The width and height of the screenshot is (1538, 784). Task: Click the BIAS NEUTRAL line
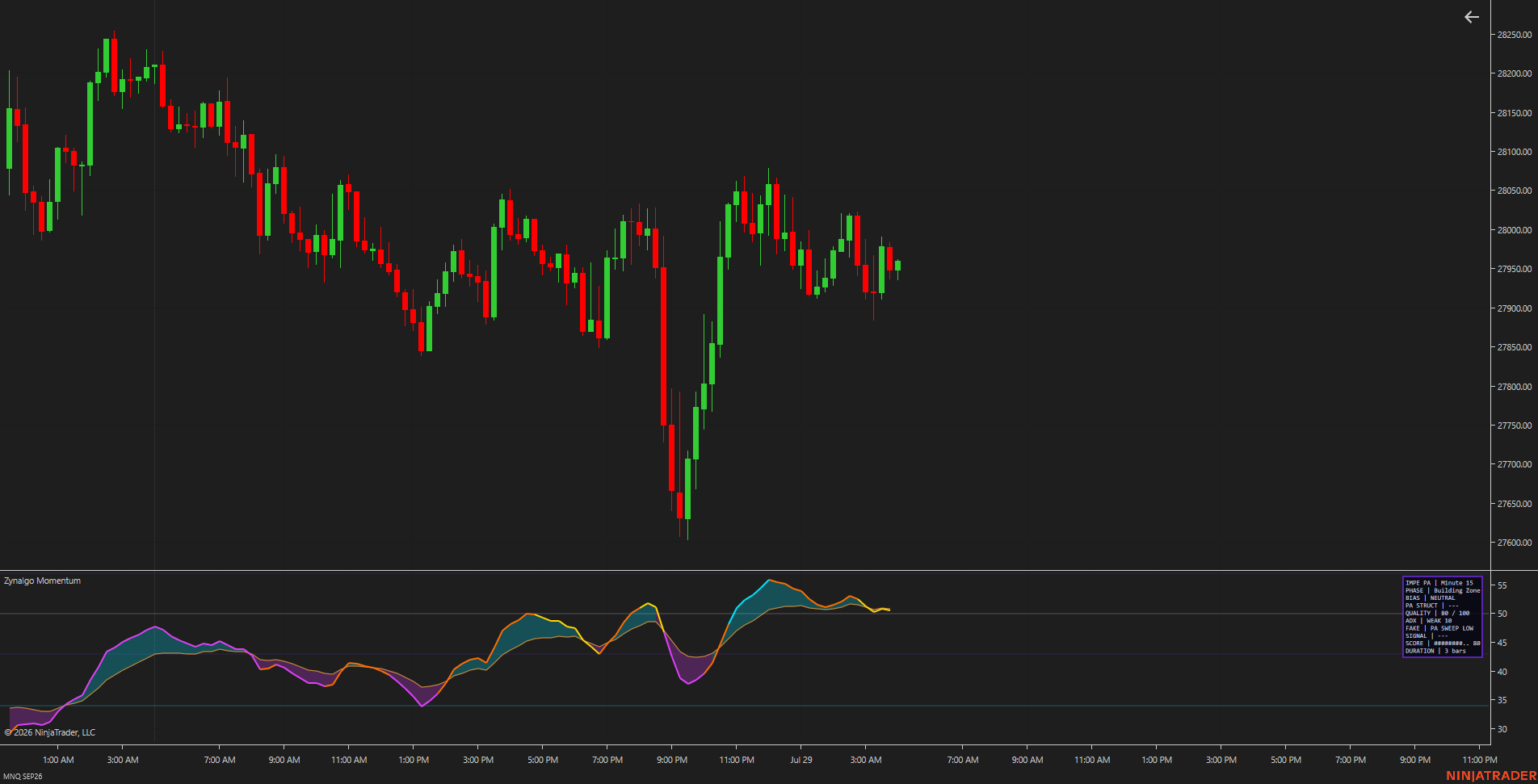point(1430,598)
